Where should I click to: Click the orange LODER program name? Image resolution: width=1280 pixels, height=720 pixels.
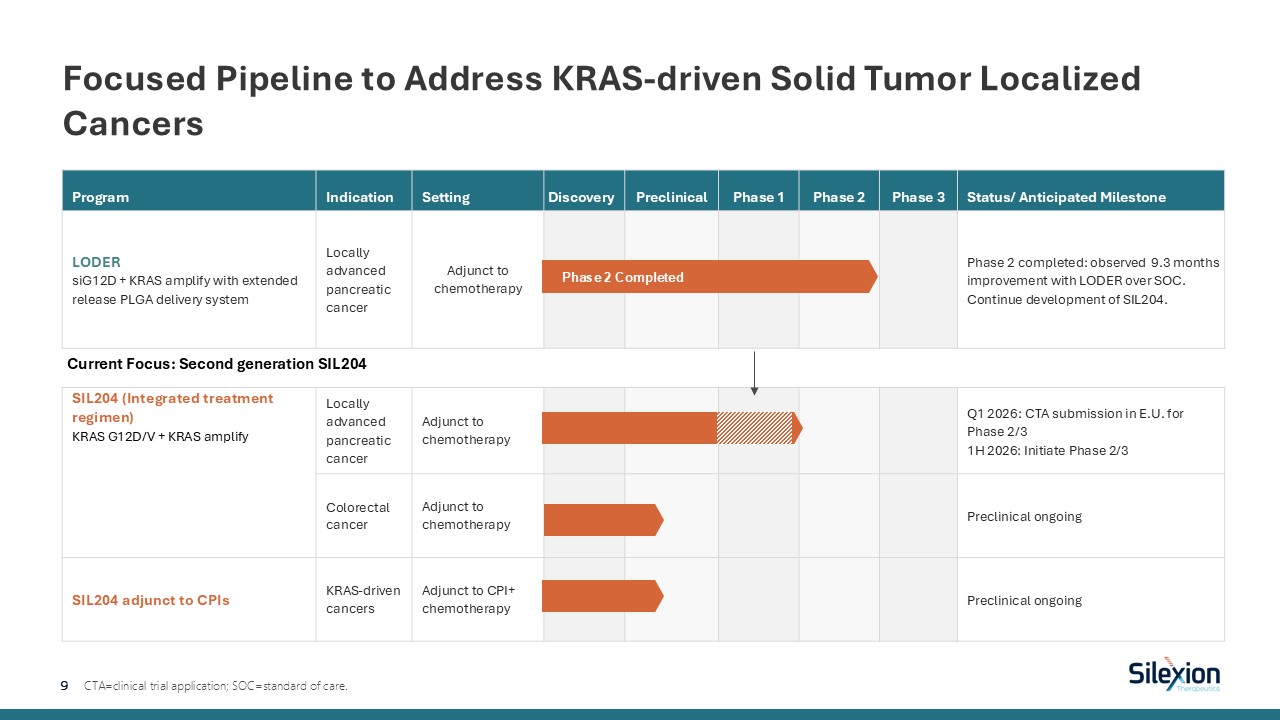click(93, 262)
